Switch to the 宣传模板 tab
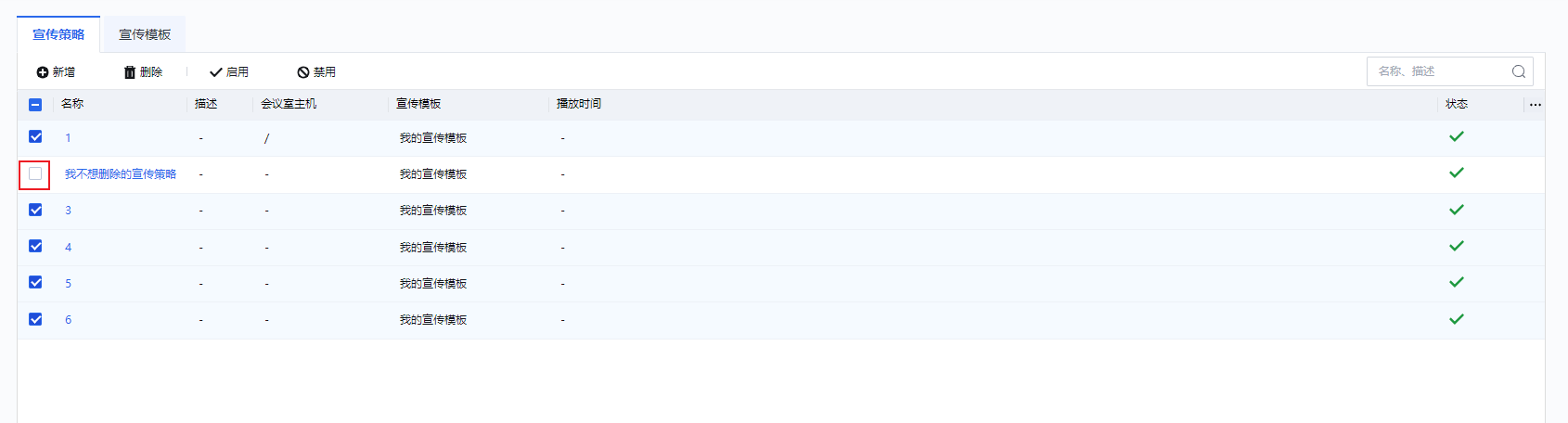Viewport: 1568px width, 423px height. coord(145,34)
